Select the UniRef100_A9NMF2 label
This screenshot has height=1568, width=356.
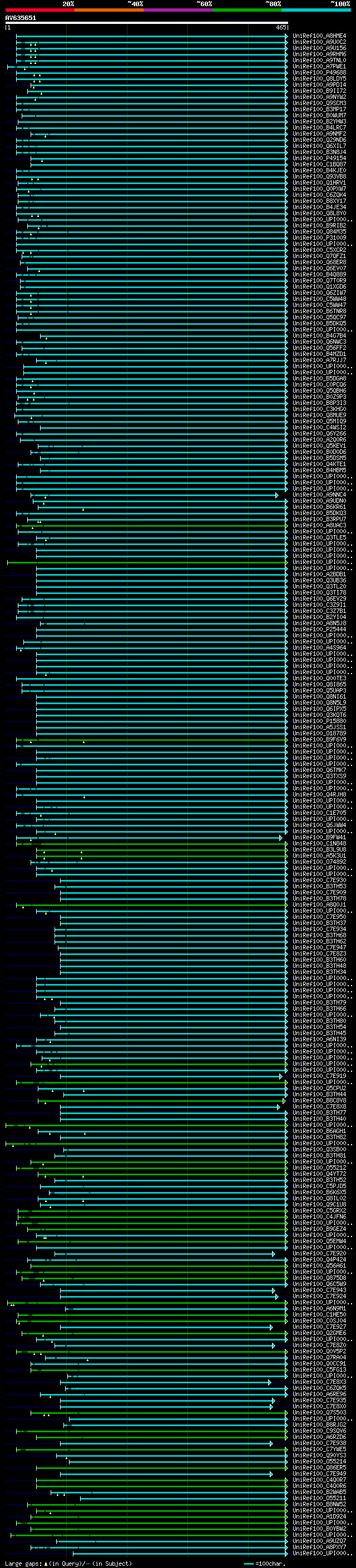(319, 133)
